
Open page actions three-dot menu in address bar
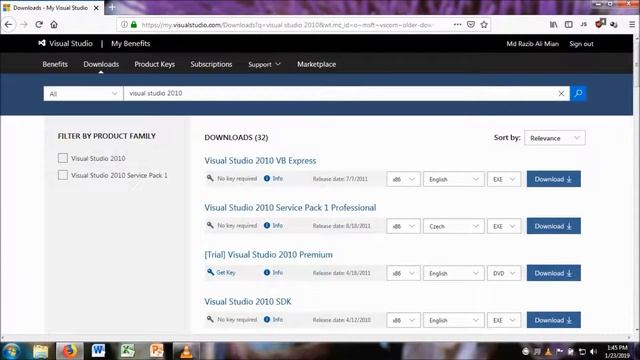click(x=457, y=24)
